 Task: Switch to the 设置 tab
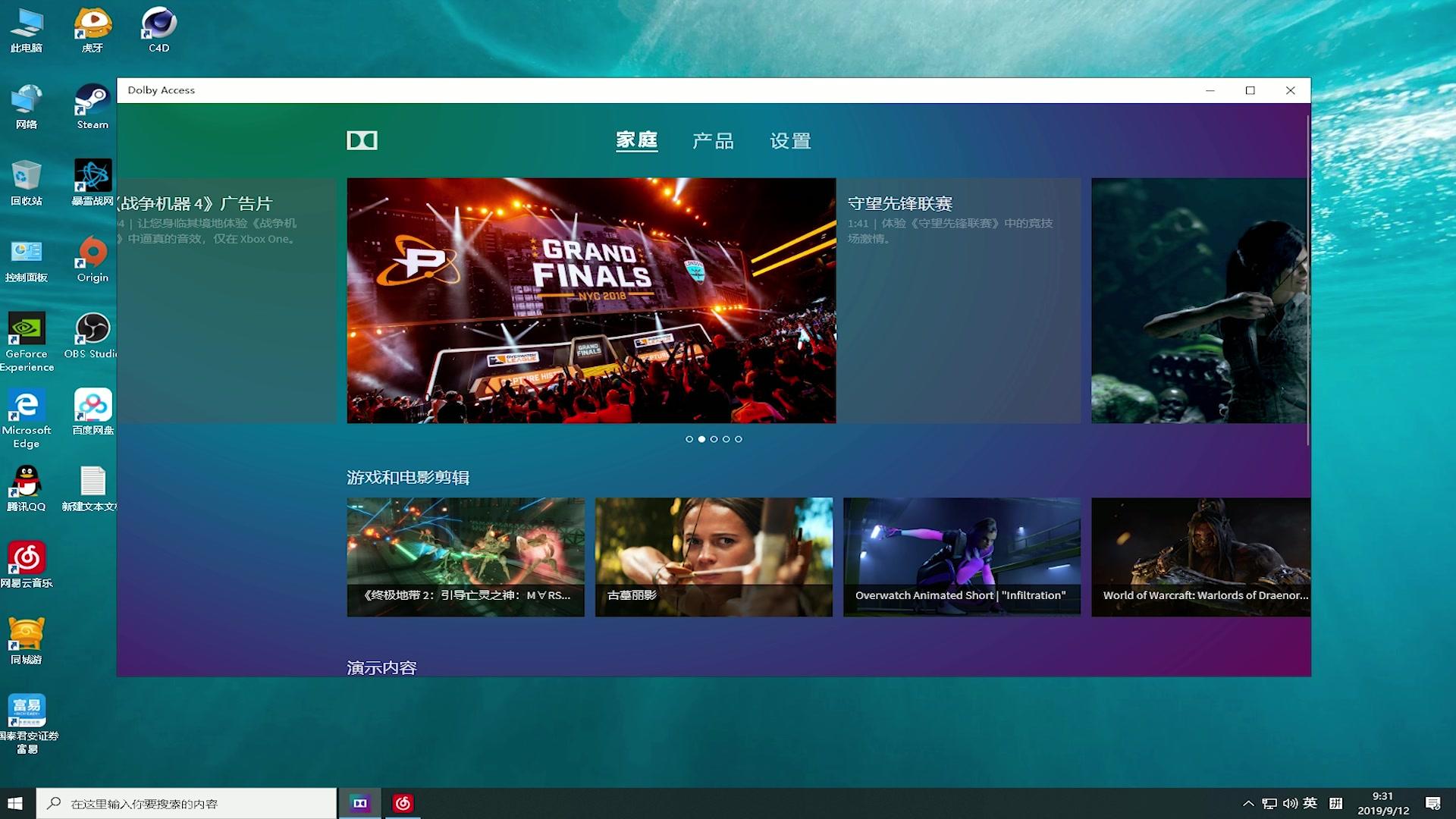(790, 141)
